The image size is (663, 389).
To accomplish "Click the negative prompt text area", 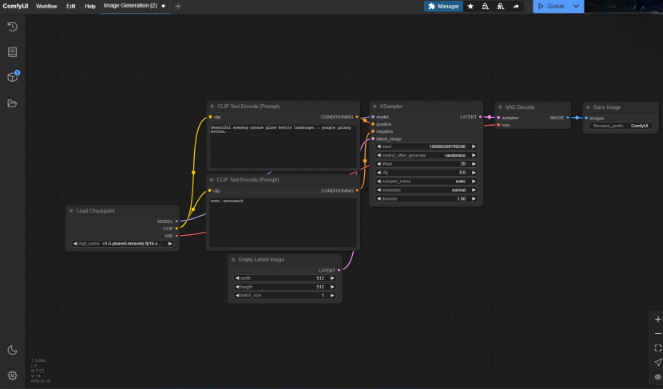I will 283,222.
